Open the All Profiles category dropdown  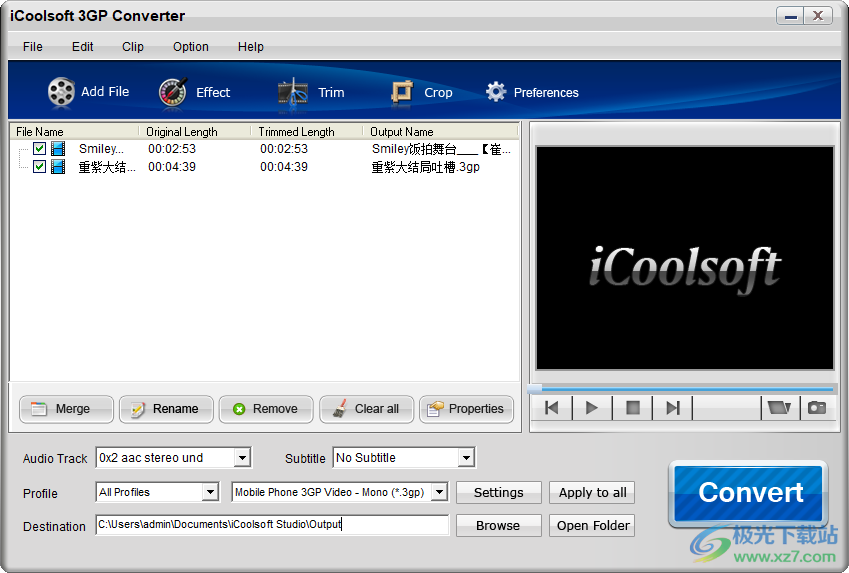(210, 492)
